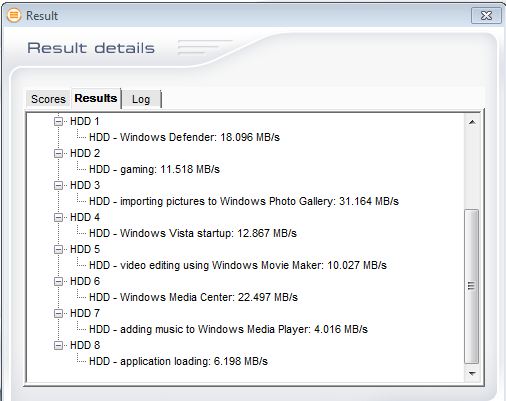Select the Windows Vista startup result
The width and height of the screenshot is (506, 401).
pyautogui.click(x=193, y=233)
